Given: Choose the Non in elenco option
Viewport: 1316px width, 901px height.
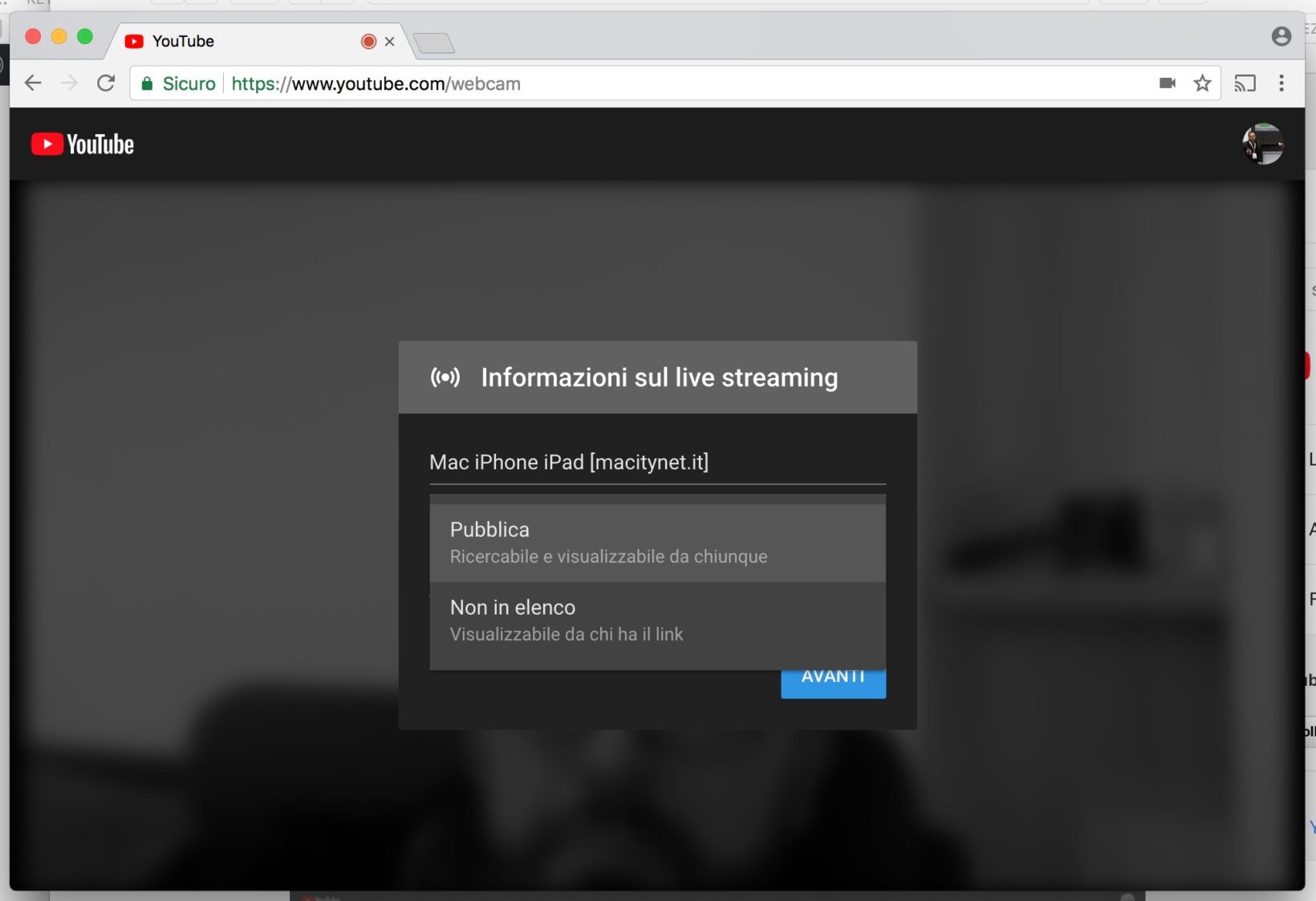Looking at the screenshot, I should tap(658, 621).
